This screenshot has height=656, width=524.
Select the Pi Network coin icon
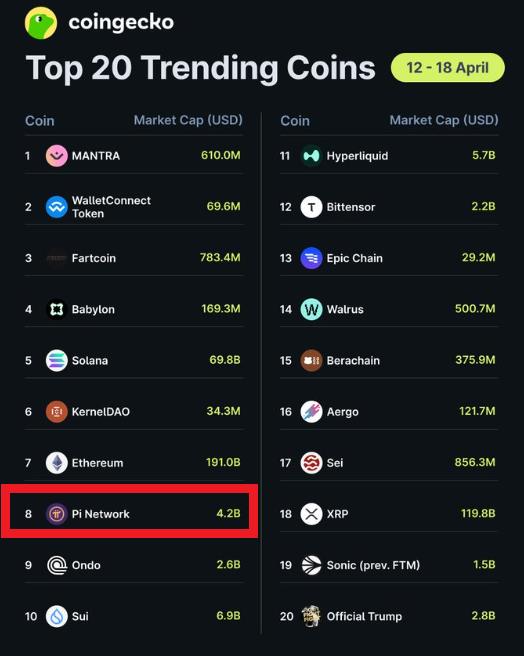[x=57, y=514]
